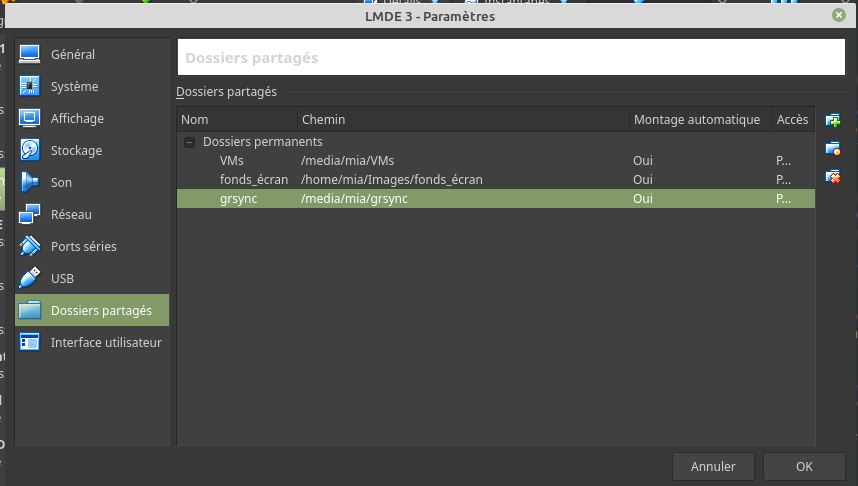The width and height of the screenshot is (858, 486).
Task: Click the USB plug icon
Action: (x=30, y=279)
